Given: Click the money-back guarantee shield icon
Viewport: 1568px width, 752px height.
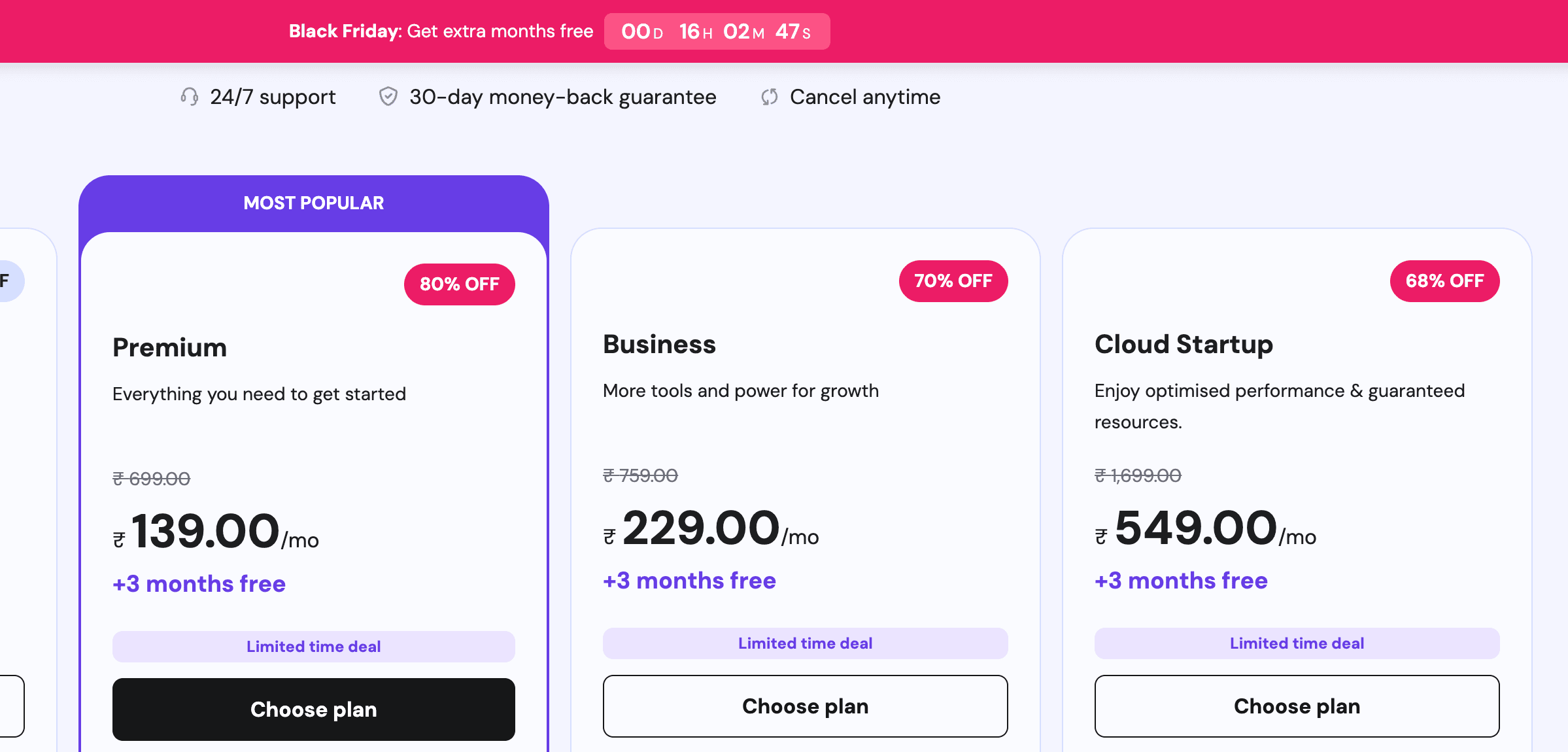Looking at the screenshot, I should [x=388, y=97].
